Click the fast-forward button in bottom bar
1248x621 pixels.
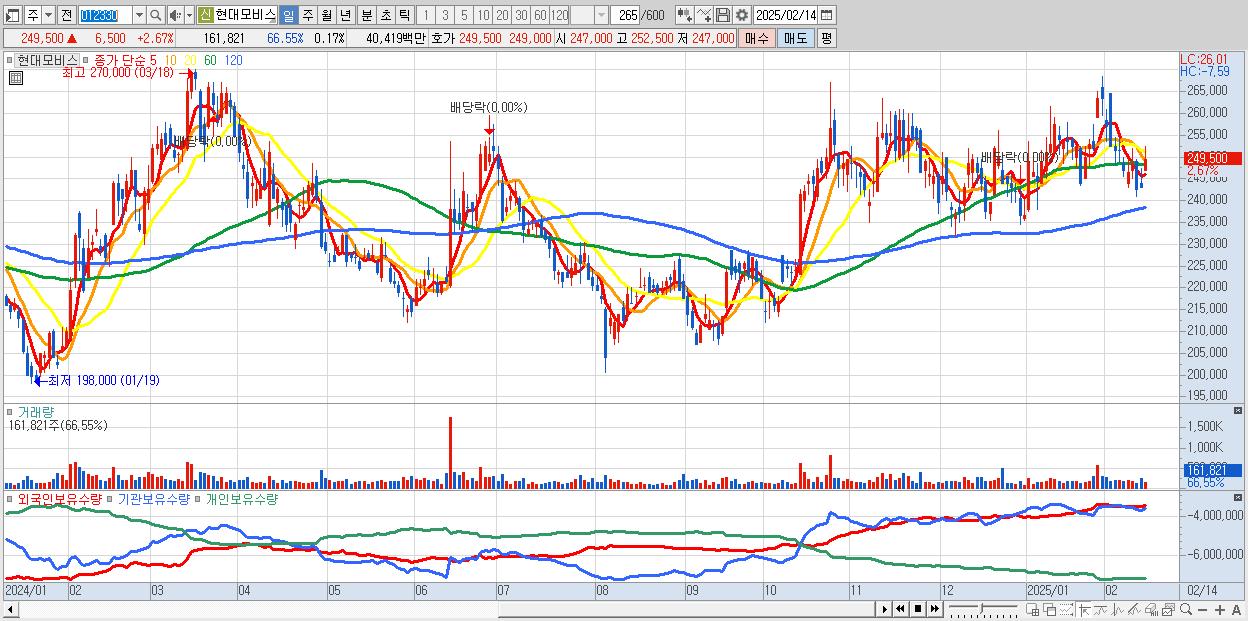(x=935, y=609)
